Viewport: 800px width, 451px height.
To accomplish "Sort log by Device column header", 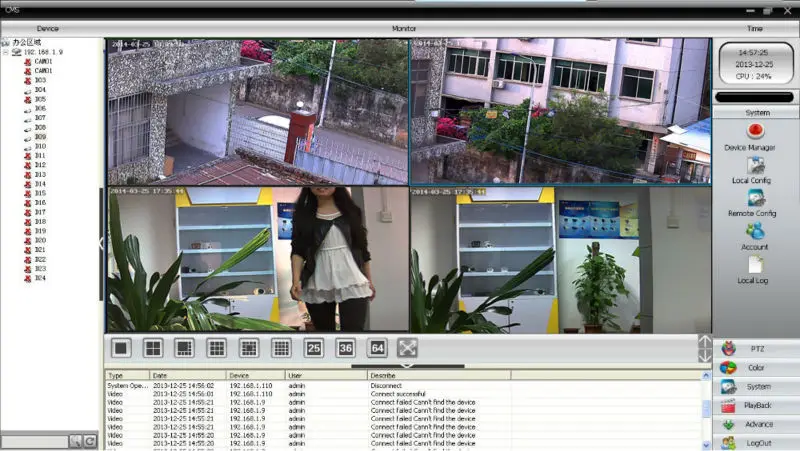I will [x=255, y=375].
